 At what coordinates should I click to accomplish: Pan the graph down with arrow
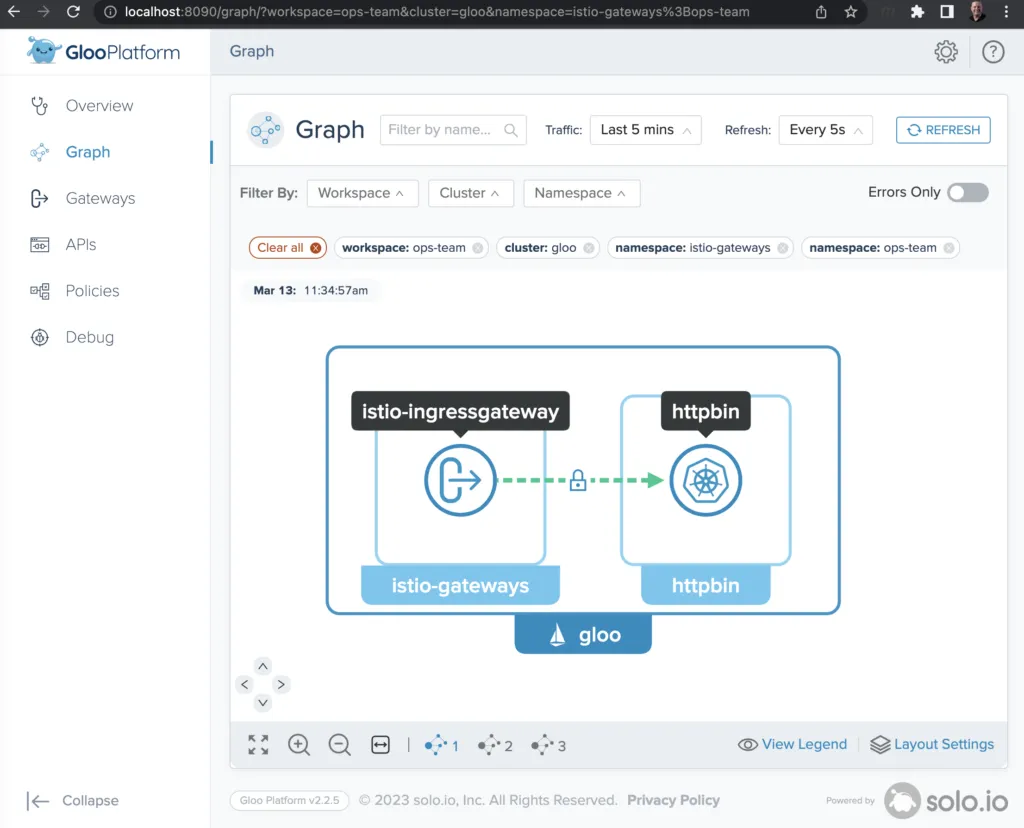point(263,703)
